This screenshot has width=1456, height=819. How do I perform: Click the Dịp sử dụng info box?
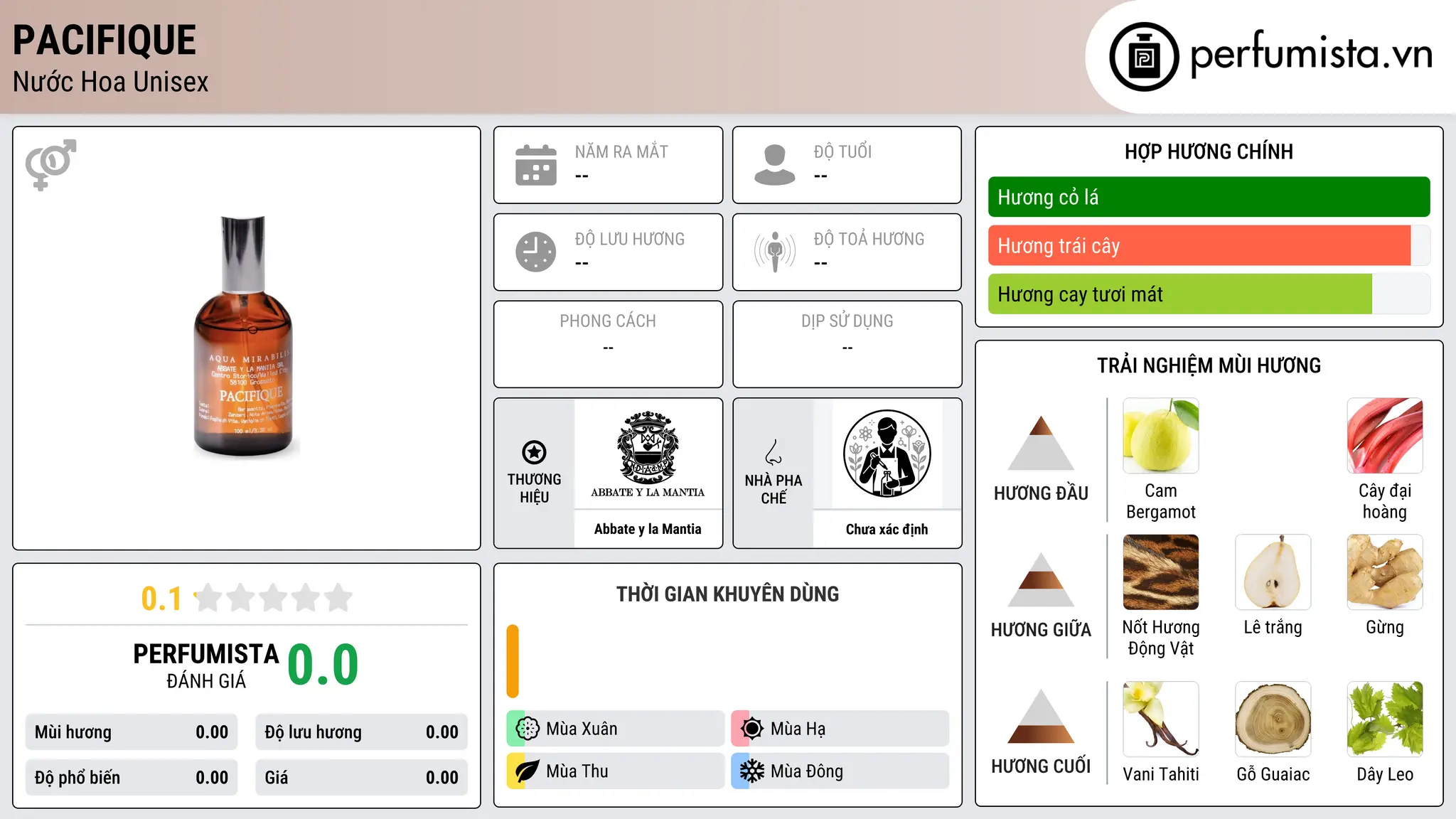(847, 344)
